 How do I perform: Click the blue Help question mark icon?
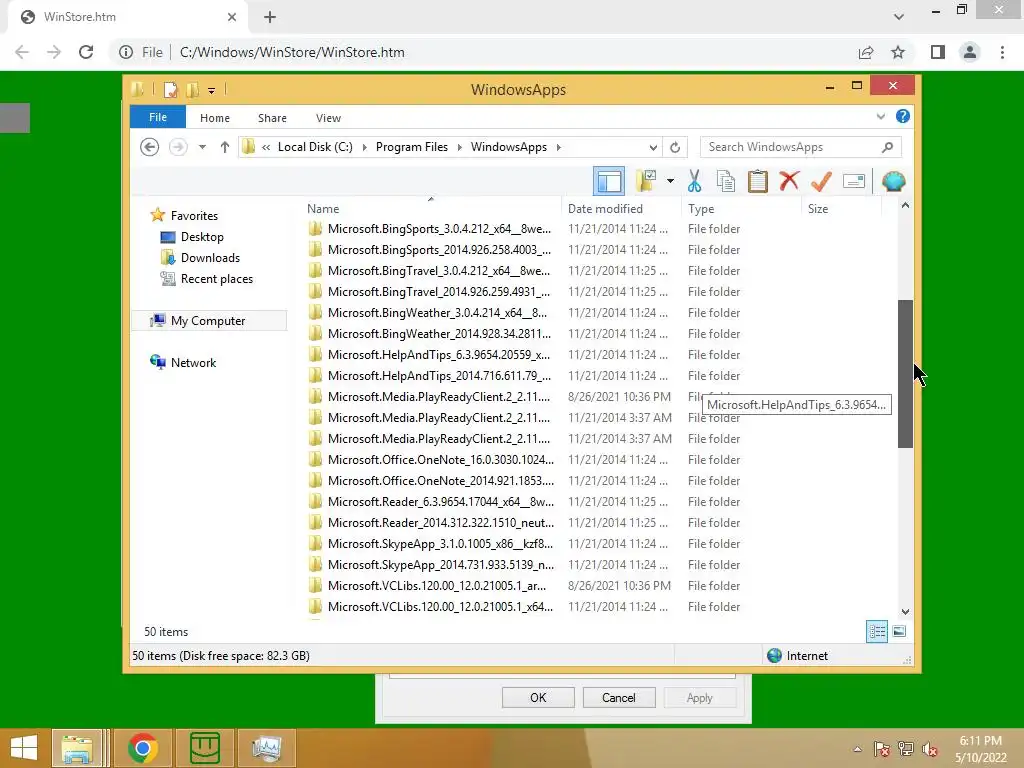pos(903,116)
